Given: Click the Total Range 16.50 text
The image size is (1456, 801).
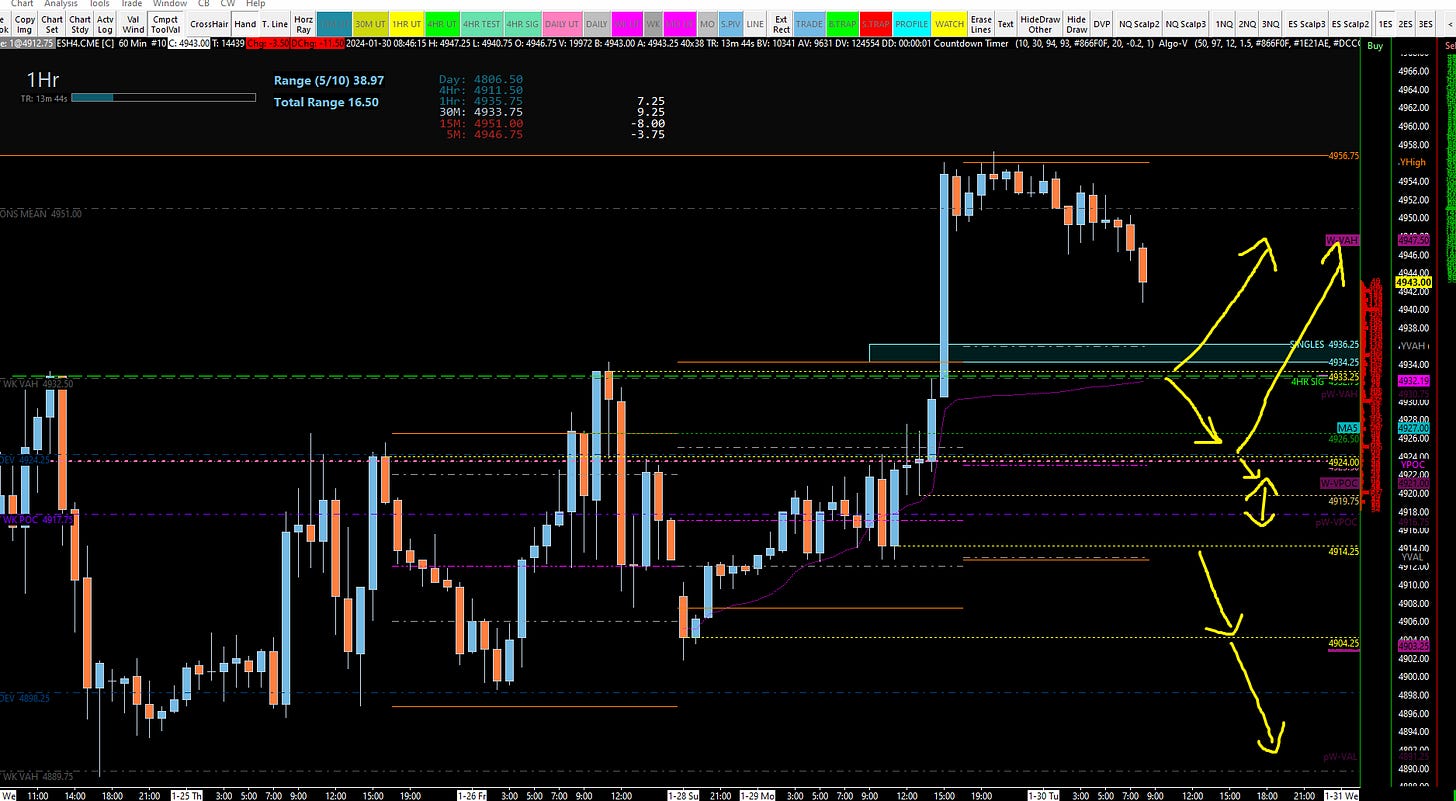Looking at the screenshot, I should click(326, 102).
